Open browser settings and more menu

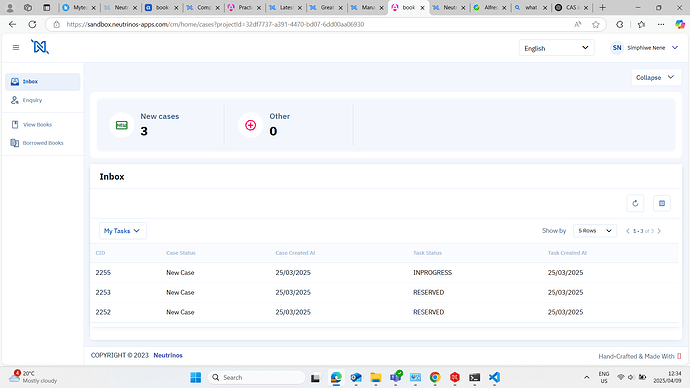click(x=661, y=25)
